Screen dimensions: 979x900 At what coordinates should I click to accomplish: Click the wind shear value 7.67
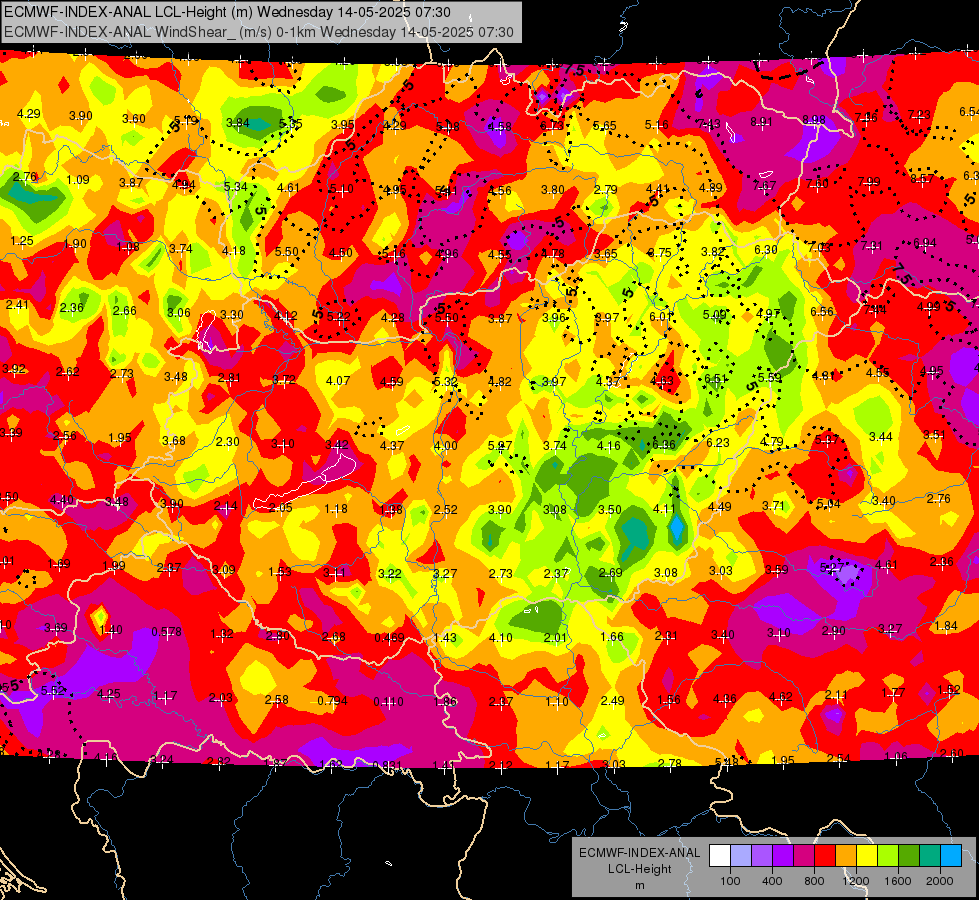[764, 185]
